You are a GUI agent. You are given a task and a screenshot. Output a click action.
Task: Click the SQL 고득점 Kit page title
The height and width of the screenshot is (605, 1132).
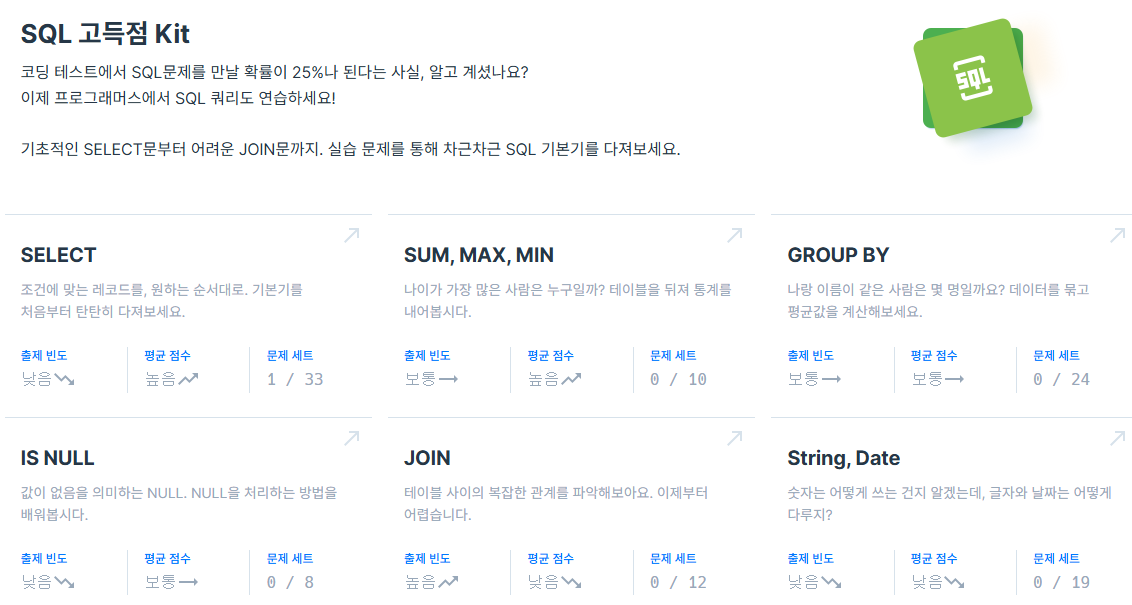(x=105, y=34)
